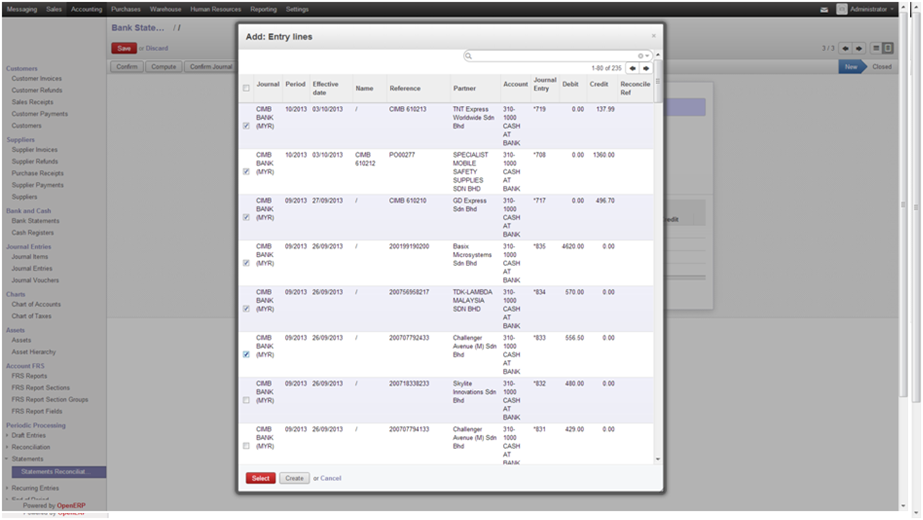Viewport: 923px width, 520px height.
Task: Check the Skylite Innovations row checkbox
Action: click(x=246, y=400)
